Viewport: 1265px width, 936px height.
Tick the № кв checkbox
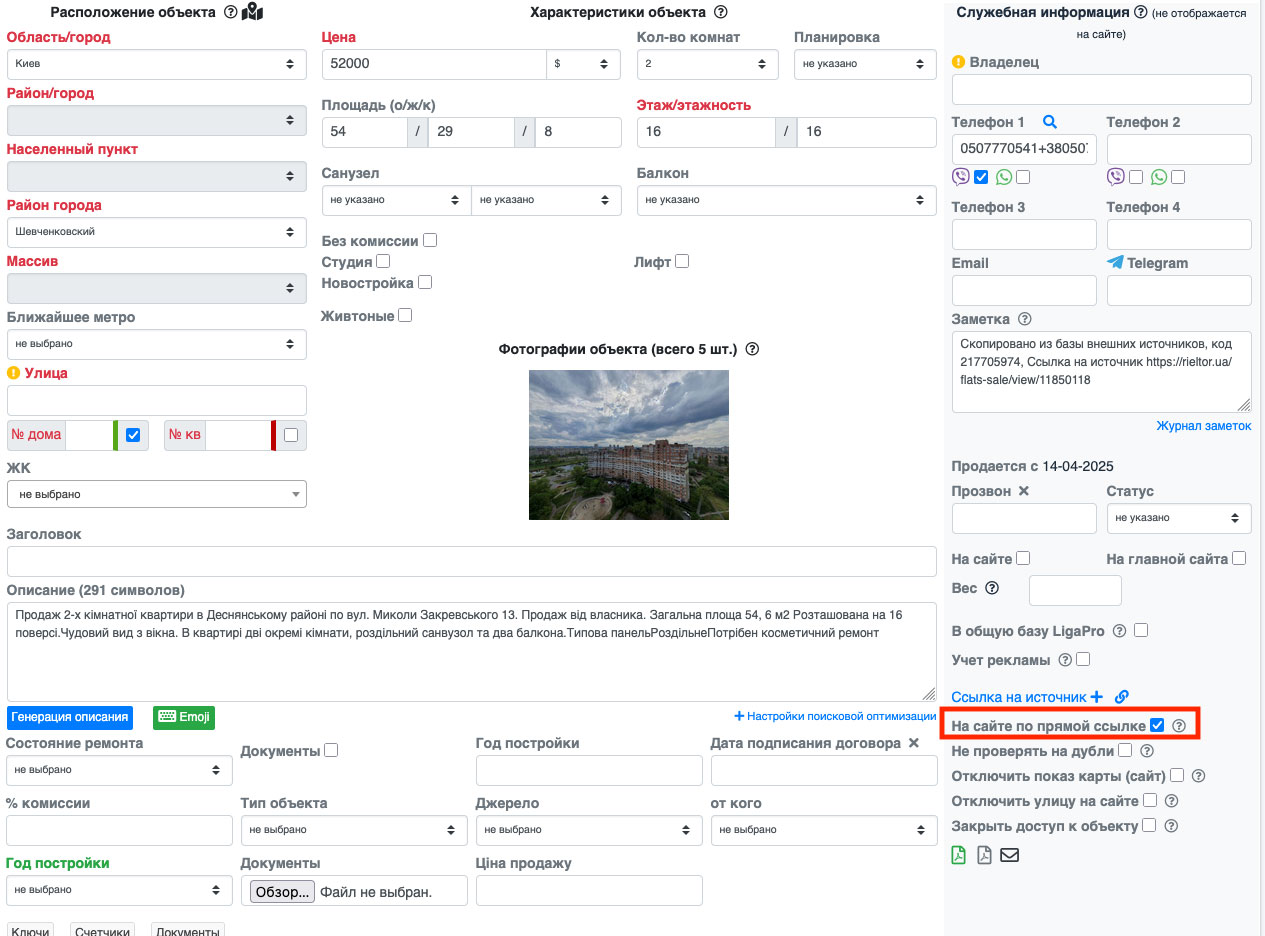[x=291, y=435]
